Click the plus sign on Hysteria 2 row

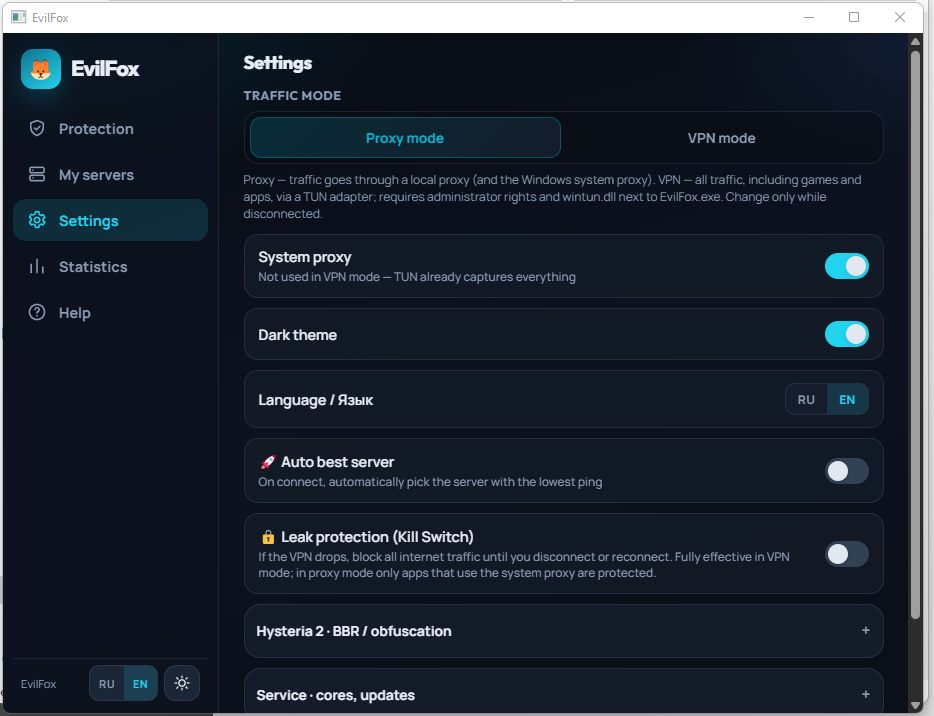coord(865,630)
